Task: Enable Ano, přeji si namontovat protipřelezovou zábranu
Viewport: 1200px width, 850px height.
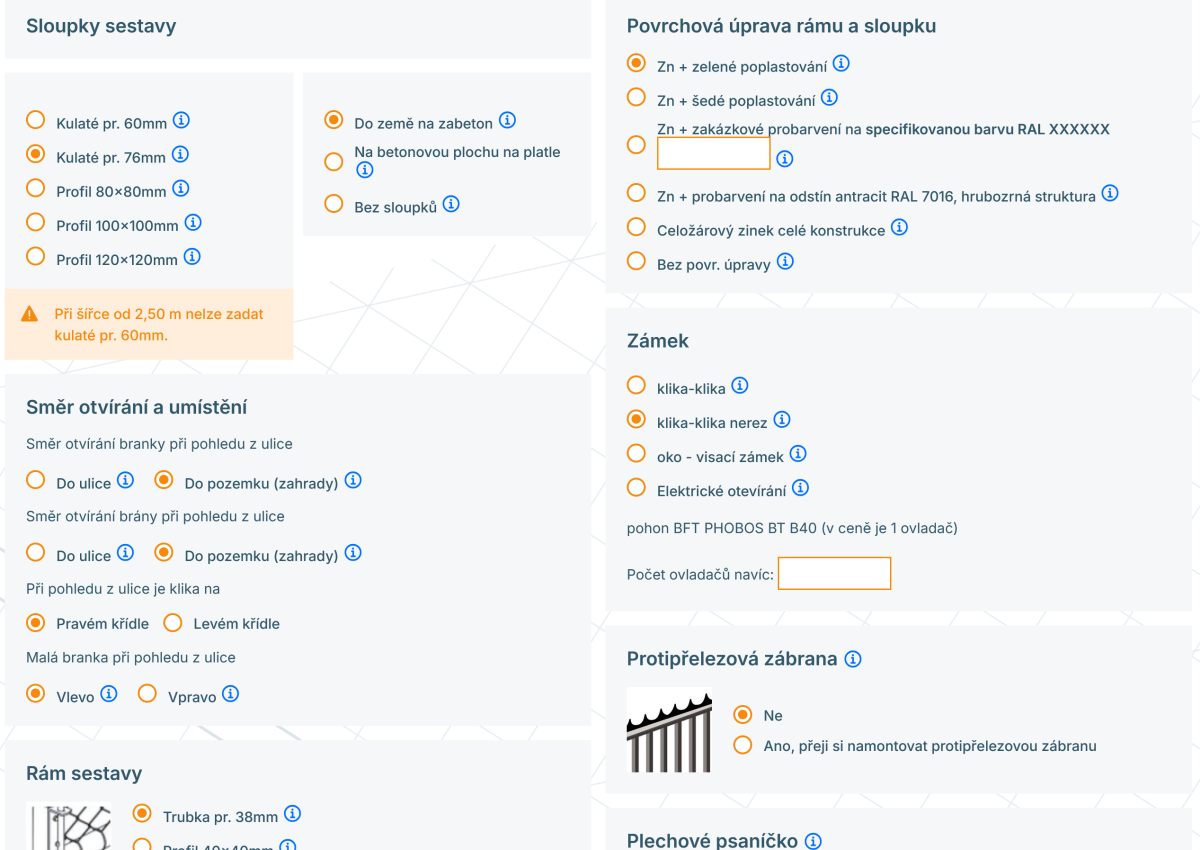Action: [x=743, y=745]
